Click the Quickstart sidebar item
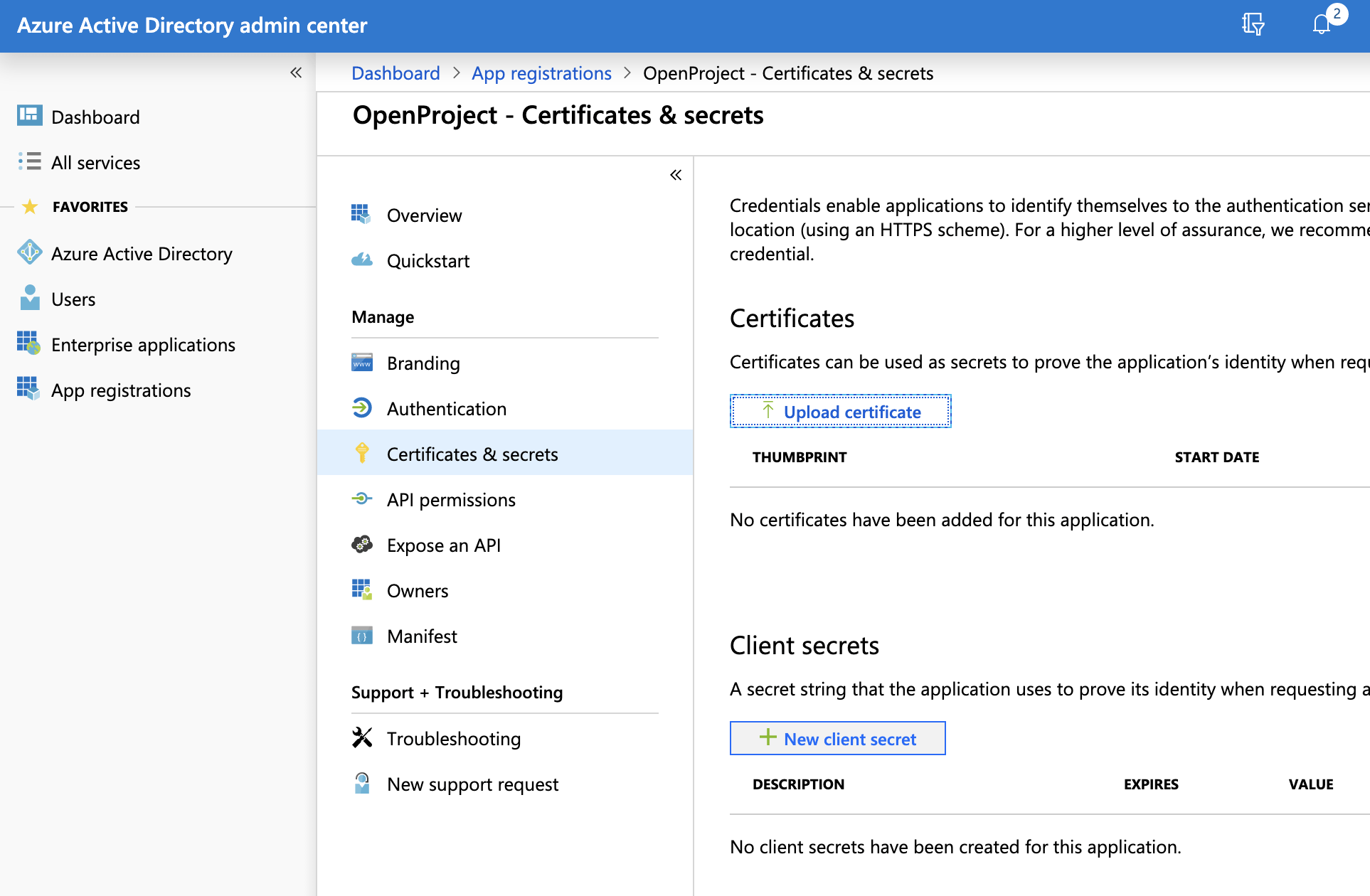This screenshot has height=896, width=1370. (428, 260)
